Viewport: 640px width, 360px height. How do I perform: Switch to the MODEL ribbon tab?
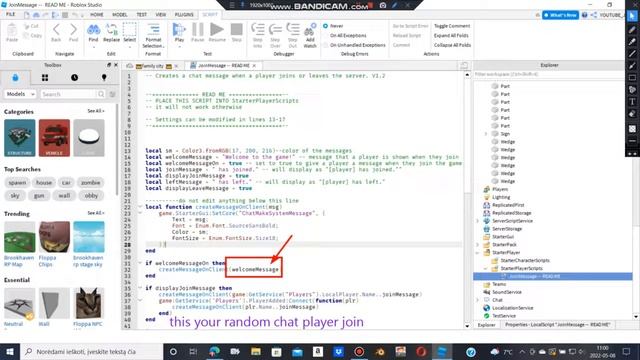(120, 15)
